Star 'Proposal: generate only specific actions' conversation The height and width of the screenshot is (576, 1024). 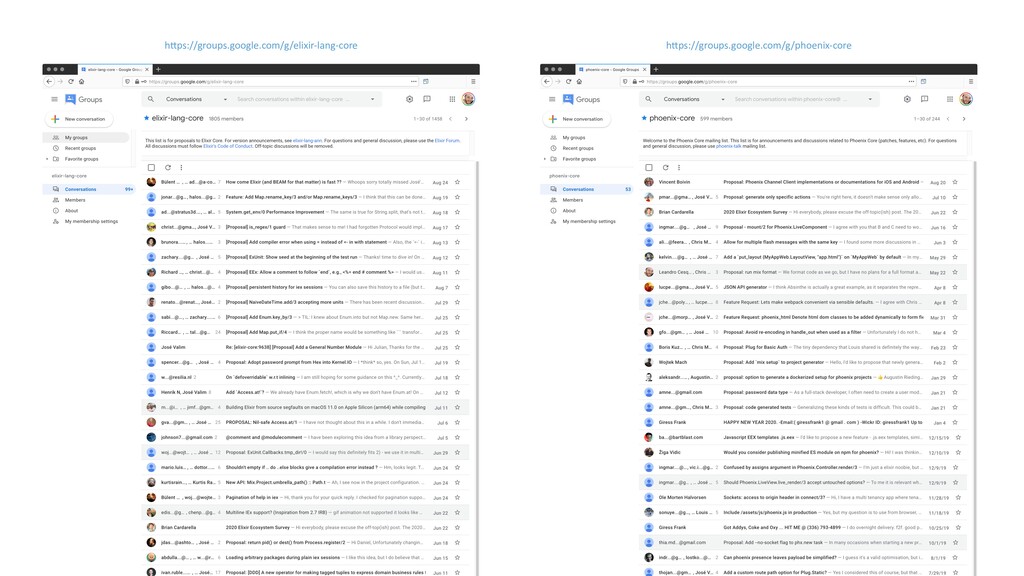[x=955, y=197]
